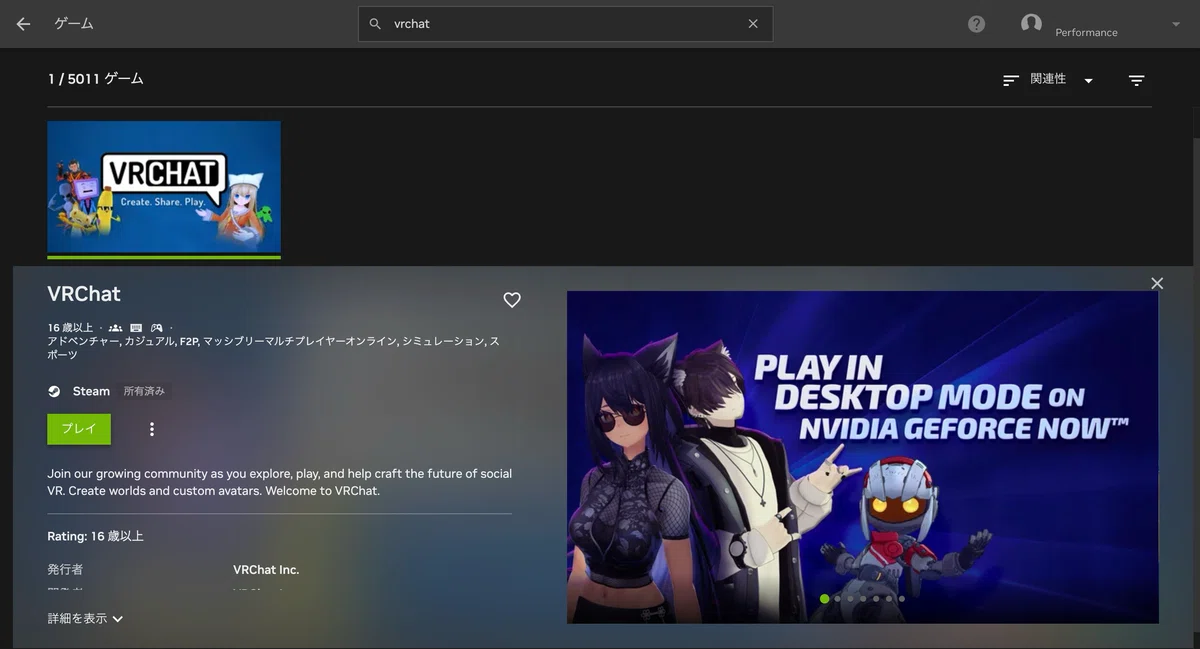Click the search magnifier icon

pyautogui.click(x=375, y=24)
